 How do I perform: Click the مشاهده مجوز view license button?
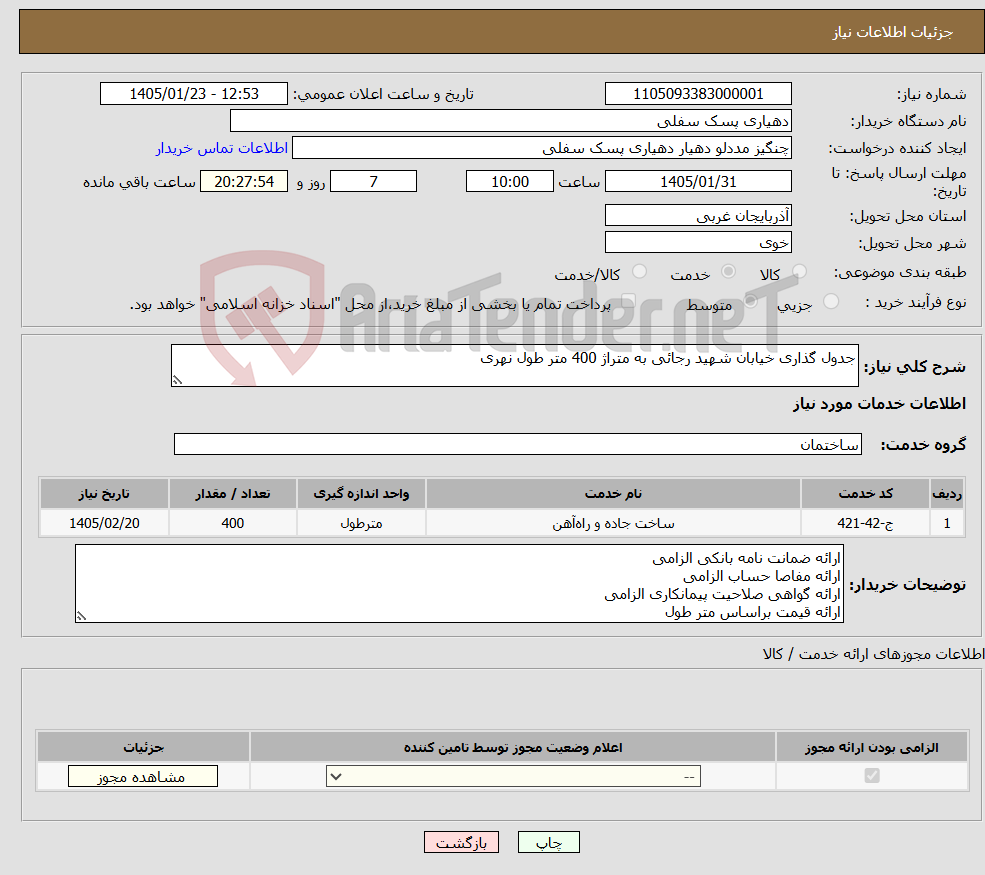143,776
